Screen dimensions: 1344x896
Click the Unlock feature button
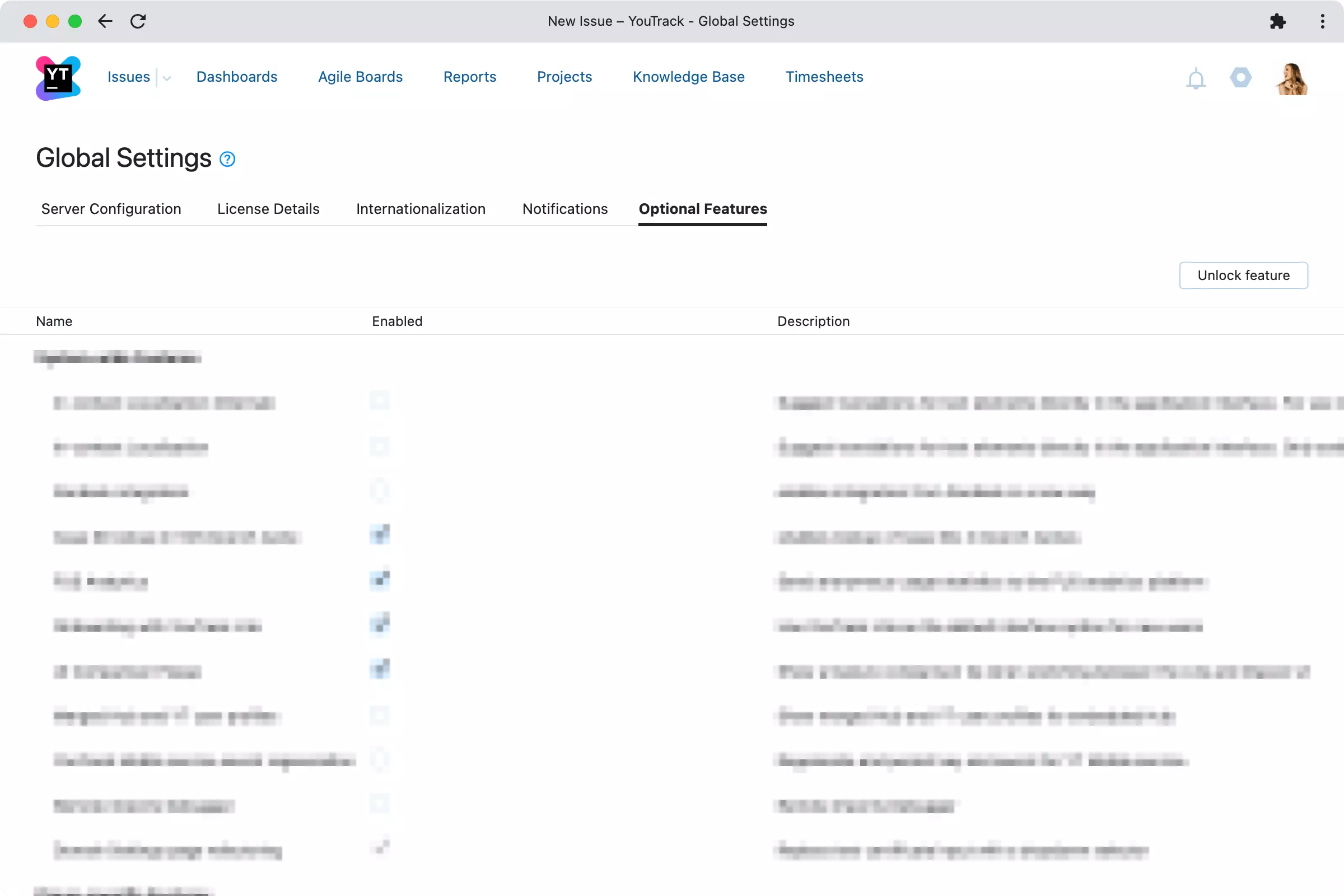(1243, 276)
